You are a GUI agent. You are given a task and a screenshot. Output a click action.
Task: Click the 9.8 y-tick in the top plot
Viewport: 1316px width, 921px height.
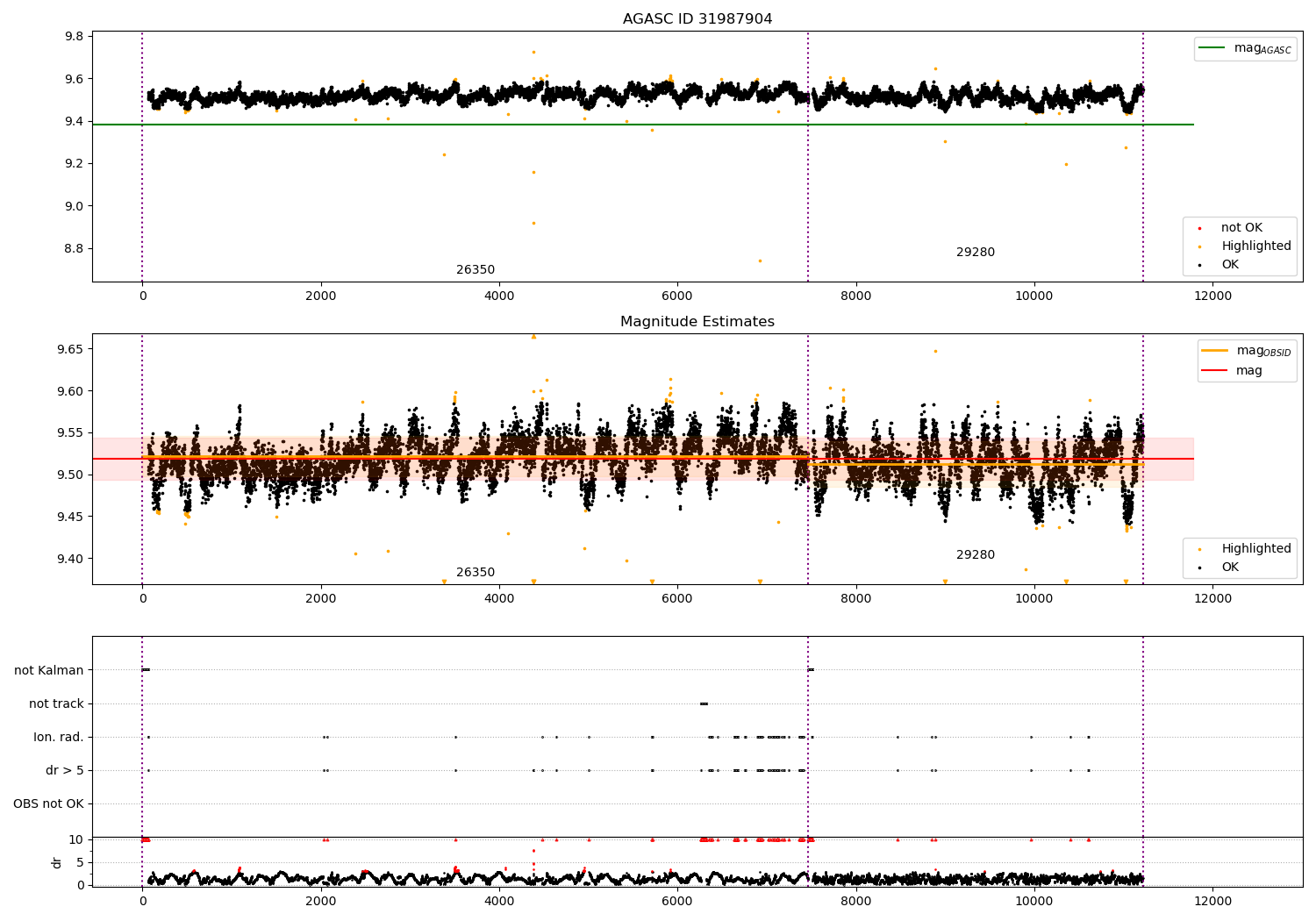tap(75, 37)
